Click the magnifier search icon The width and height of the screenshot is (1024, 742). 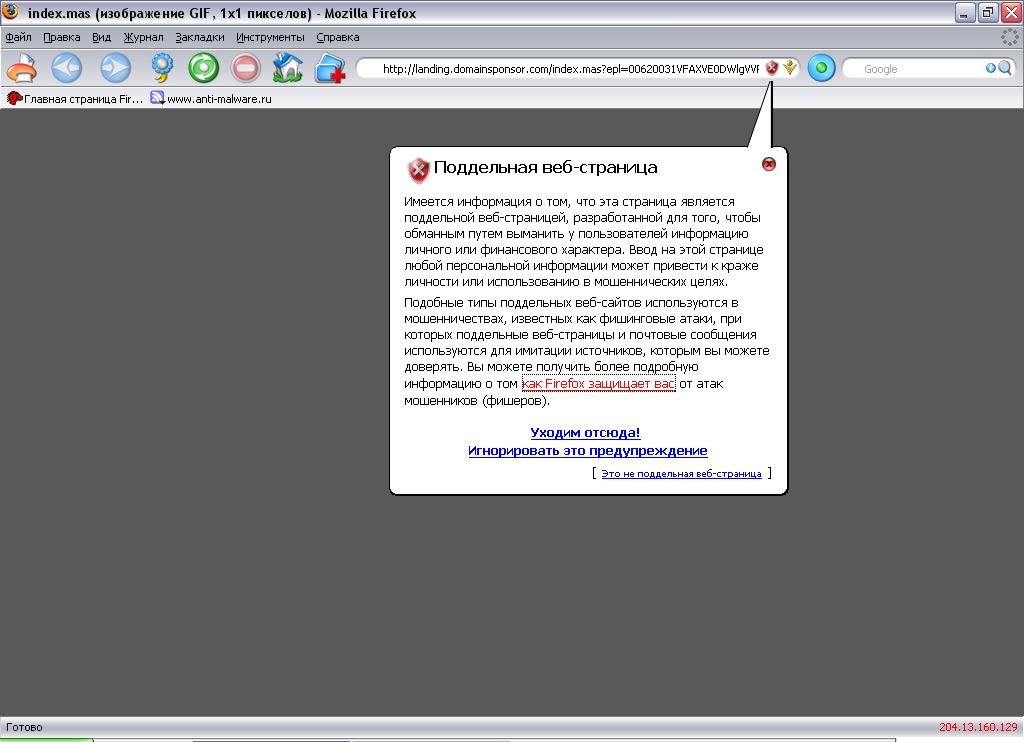coord(1006,68)
